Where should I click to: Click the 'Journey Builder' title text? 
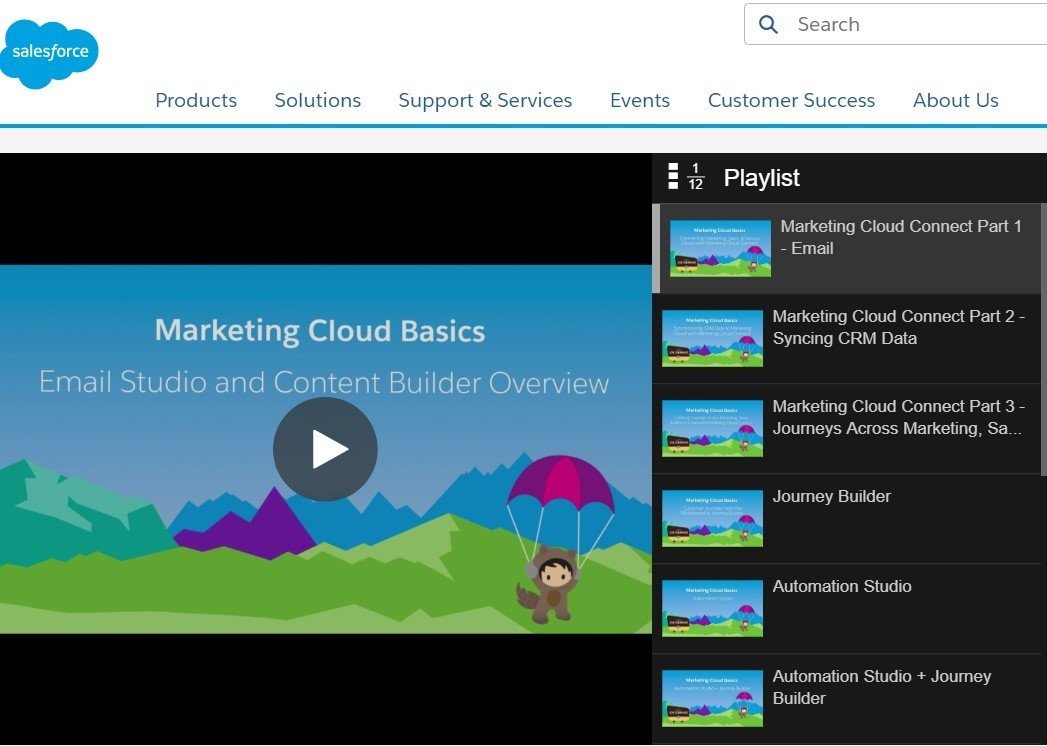(x=832, y=496)
